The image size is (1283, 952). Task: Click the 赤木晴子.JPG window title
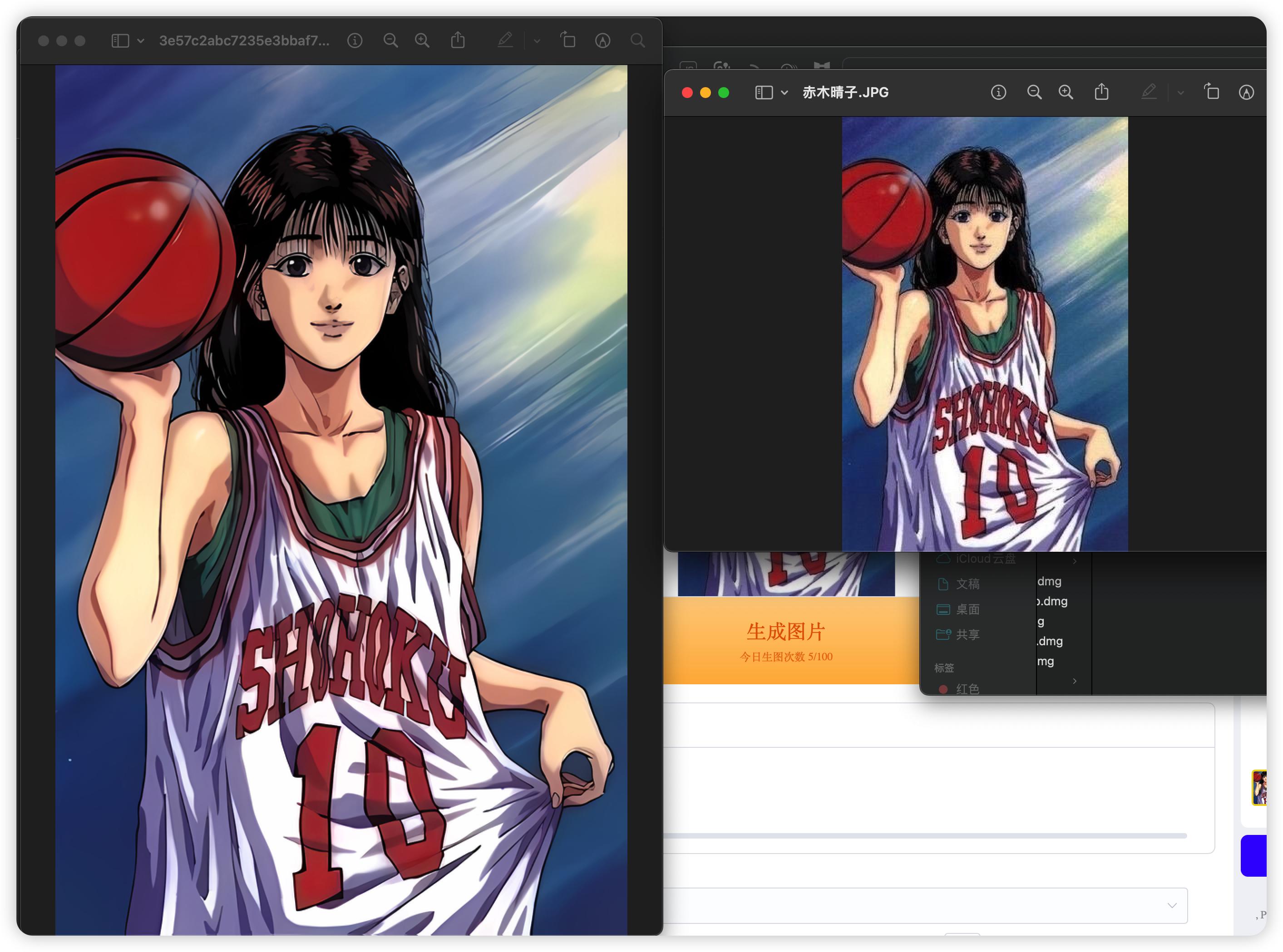[x=845, y=92]
